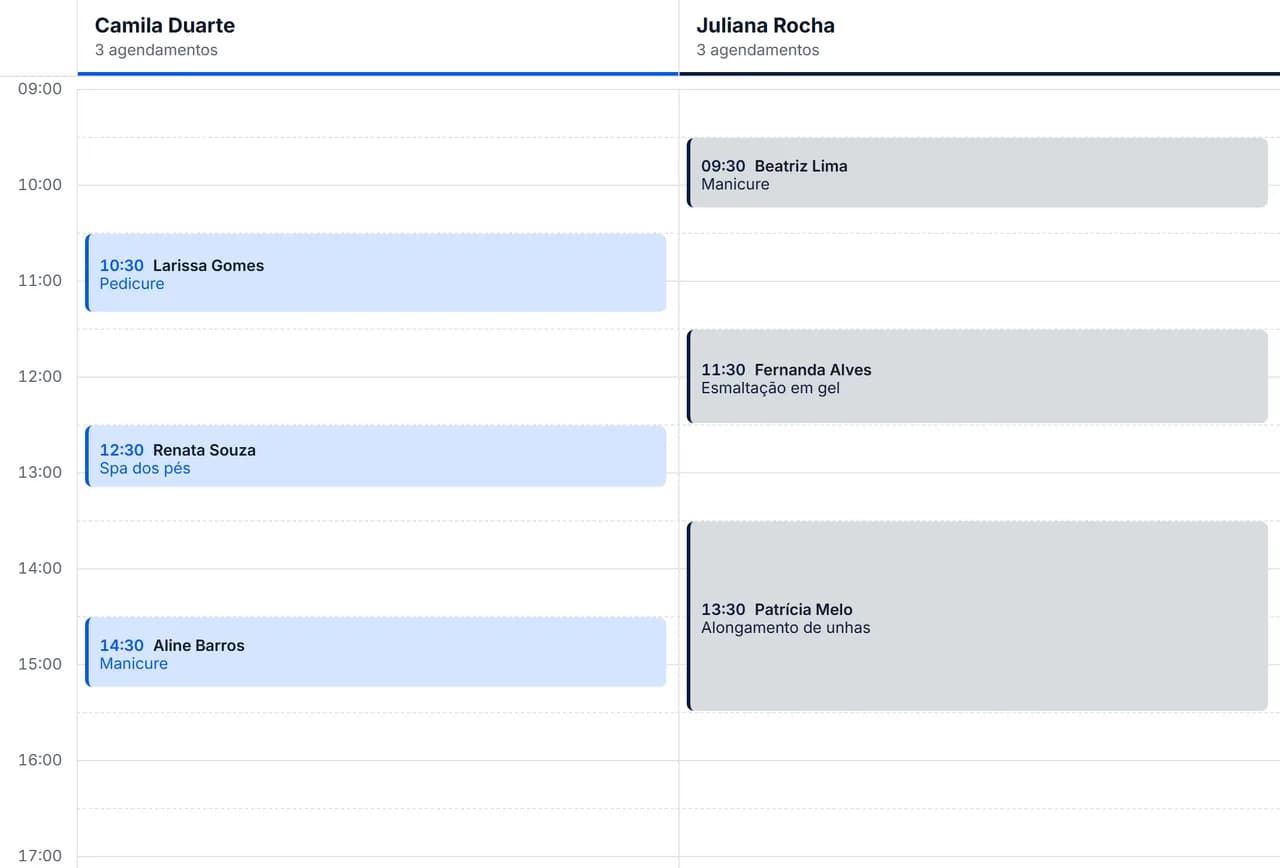This screenshot has width=1280, height=868.
Task: Click the Juliana Rocha column header
Action: [x=979, y=37]
